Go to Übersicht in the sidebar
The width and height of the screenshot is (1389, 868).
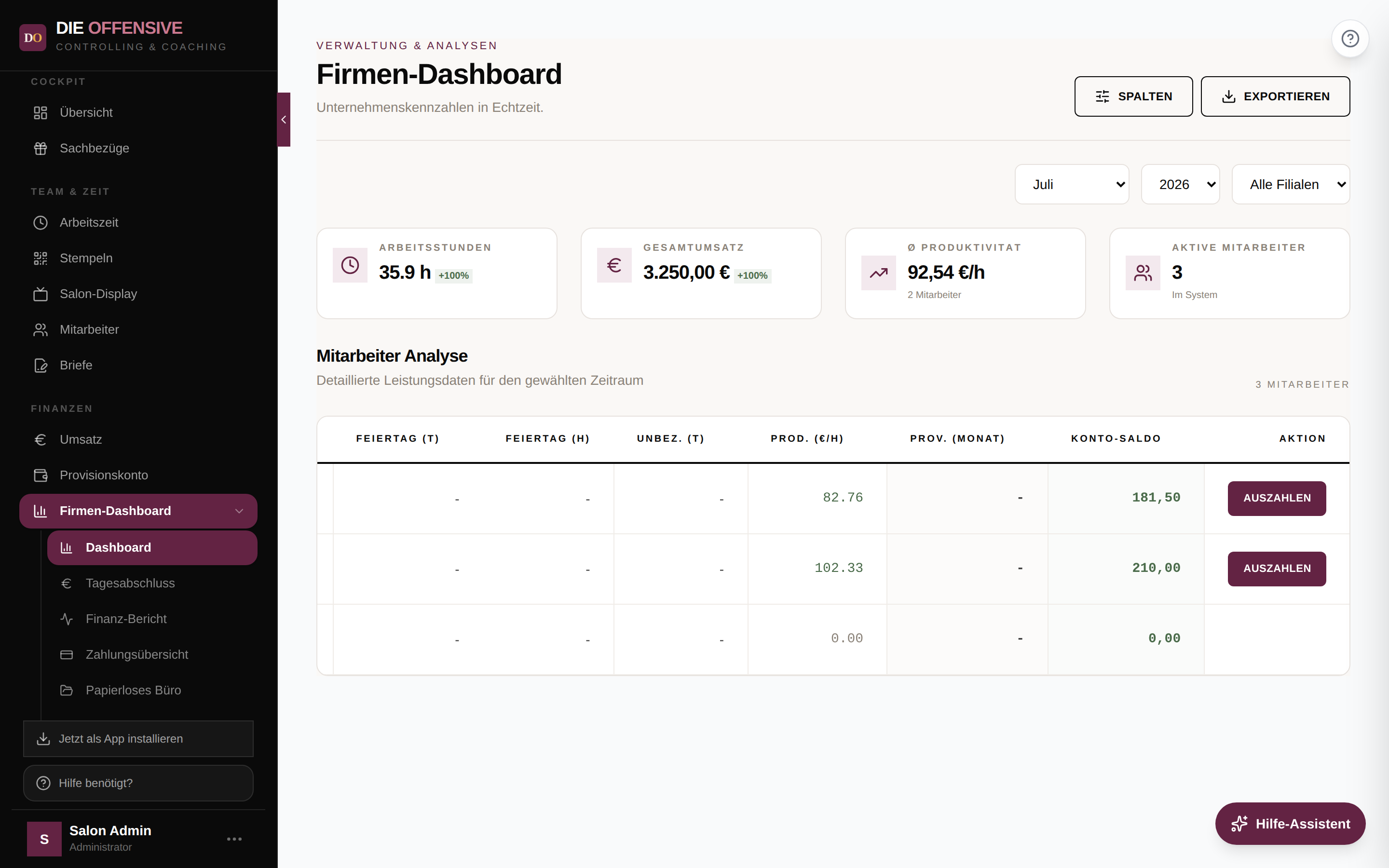[138, 112]
